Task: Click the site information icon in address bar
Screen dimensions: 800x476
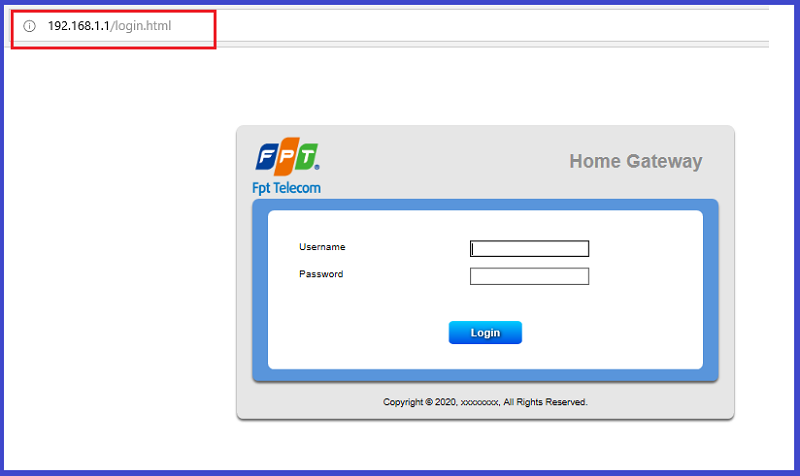Action: point(30,26)
